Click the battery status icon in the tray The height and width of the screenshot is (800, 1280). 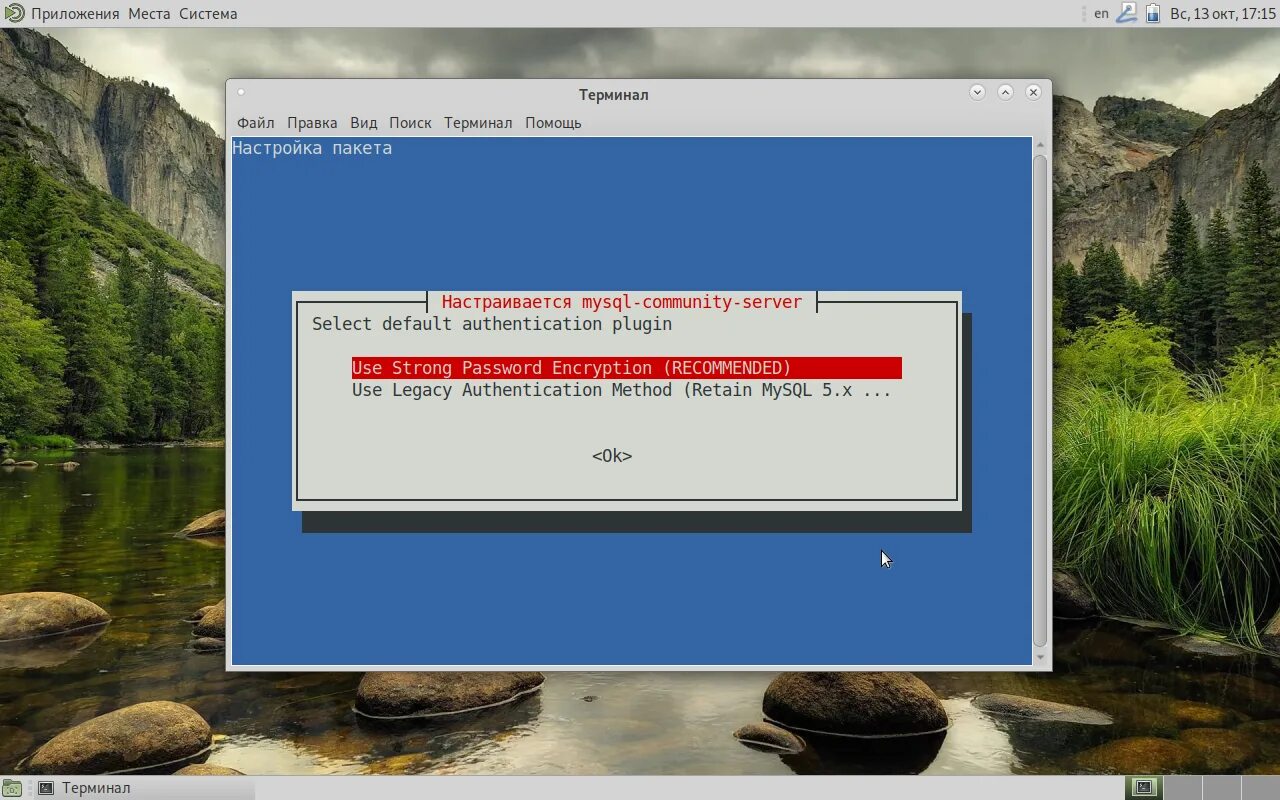pos(1152,13)
